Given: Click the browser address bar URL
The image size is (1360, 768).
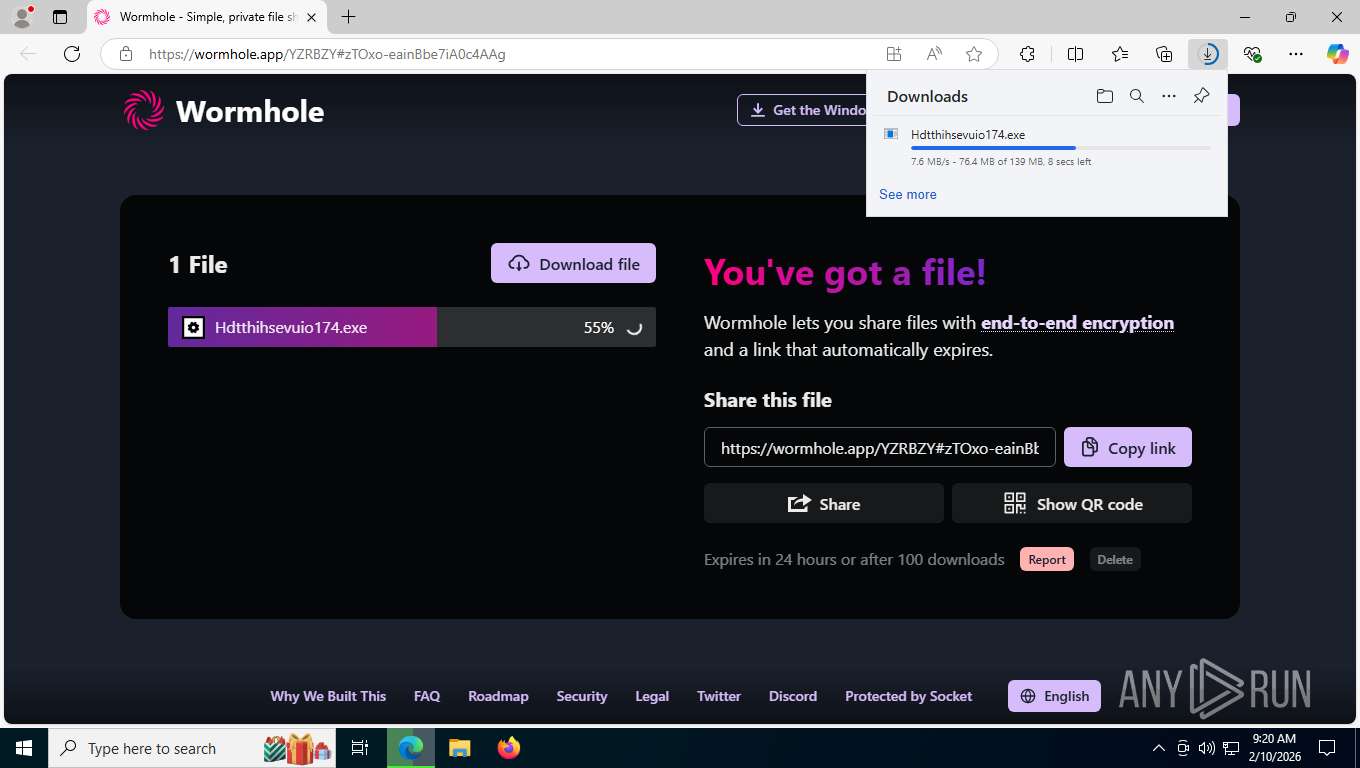Looking at the screenshot, I should (327, 54).
